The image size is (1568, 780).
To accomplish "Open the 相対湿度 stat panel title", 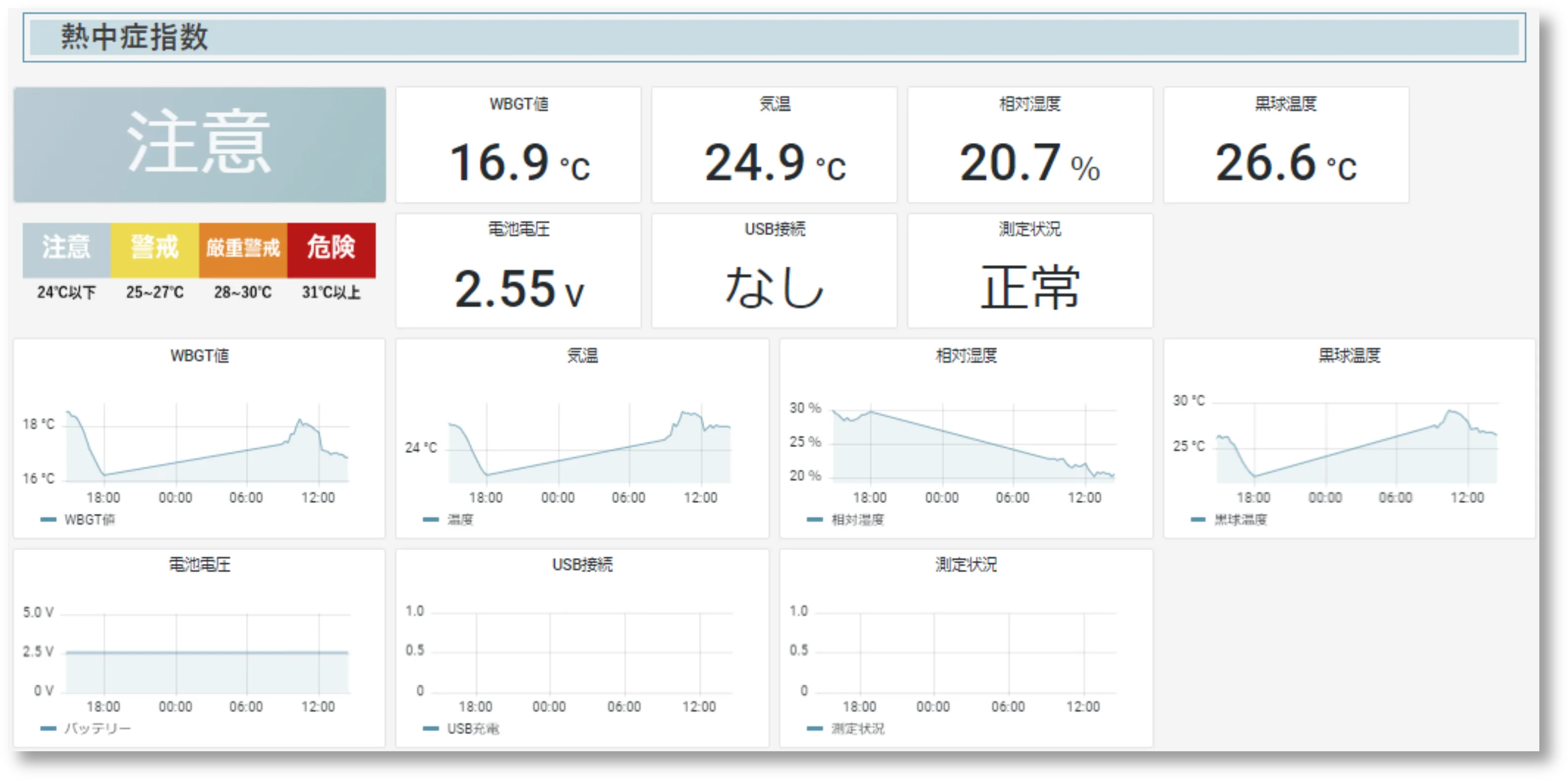I will (1030, 104).
